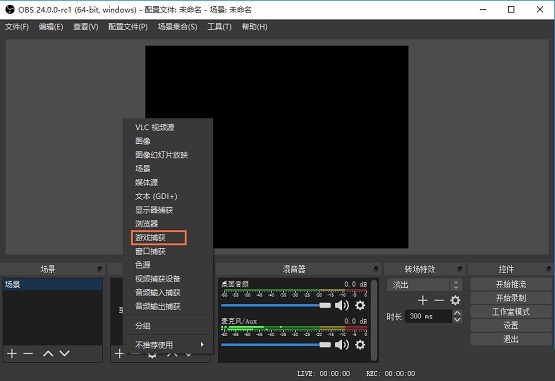
Task: Select the 场景 item in scenes list
Action: [x=53, y=284]
